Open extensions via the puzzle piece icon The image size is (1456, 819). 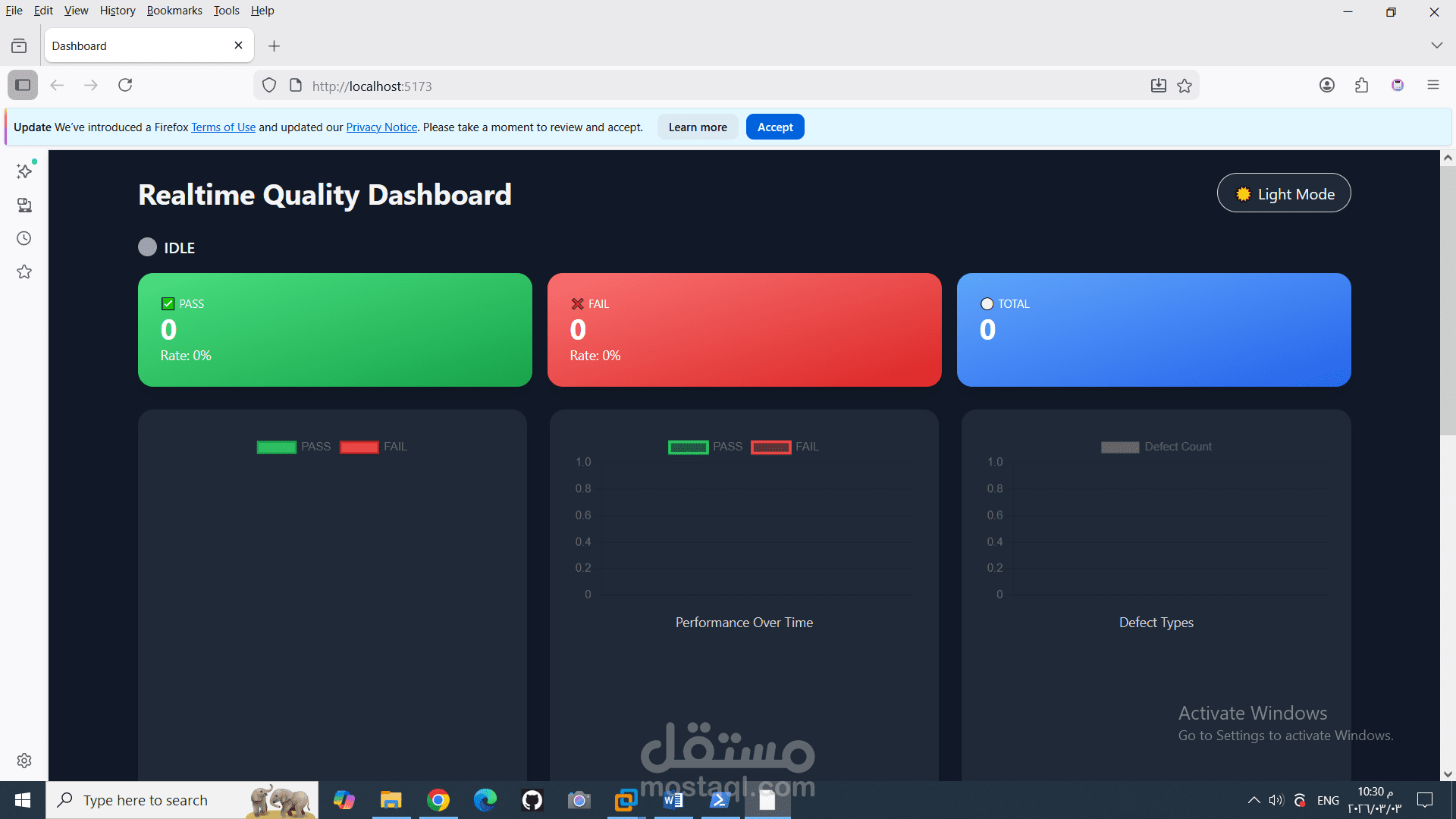pyautogui.click(x=1361, y=85)
